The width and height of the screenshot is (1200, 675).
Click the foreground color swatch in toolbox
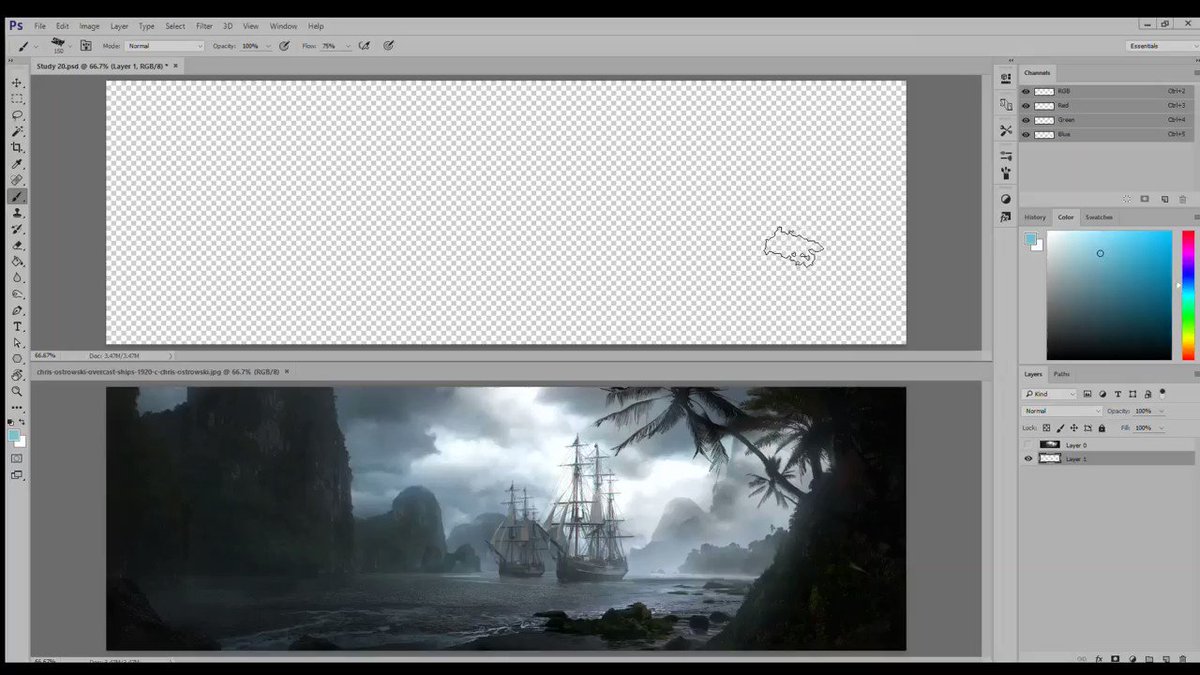click(13, 436)
